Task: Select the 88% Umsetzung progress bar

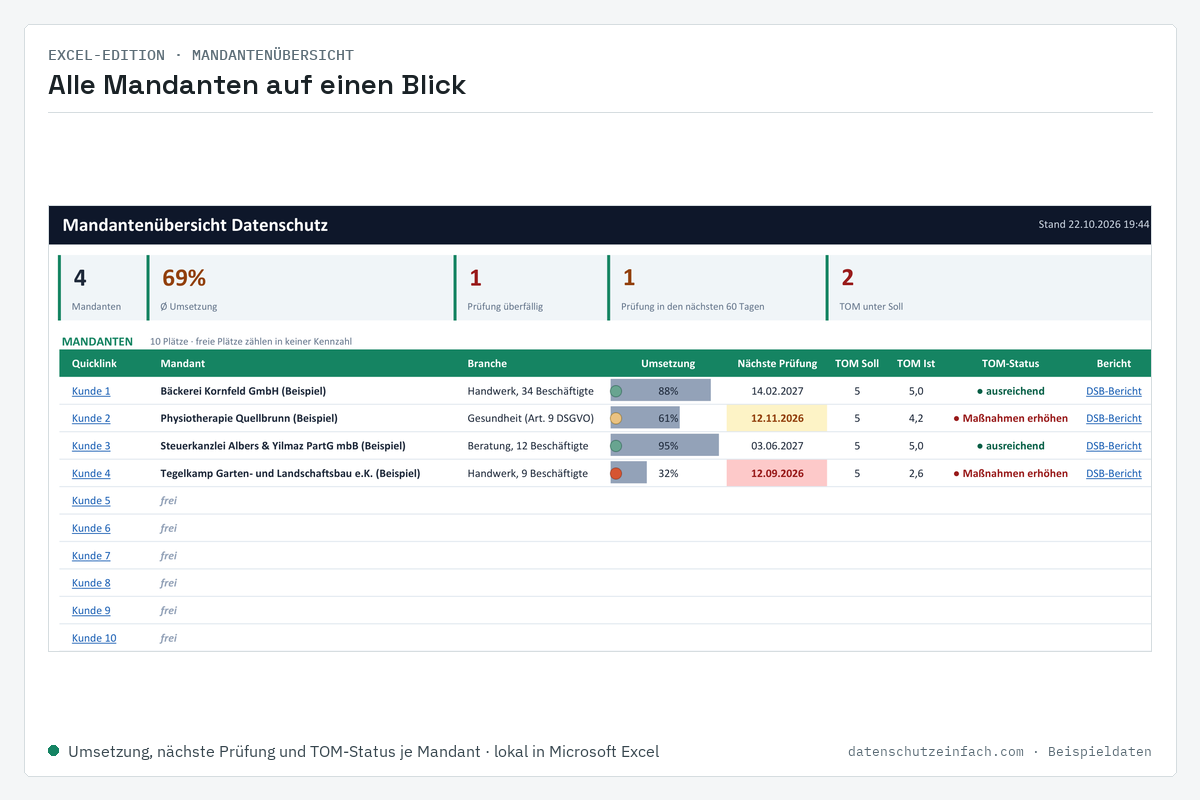Action: click(661, 391)
